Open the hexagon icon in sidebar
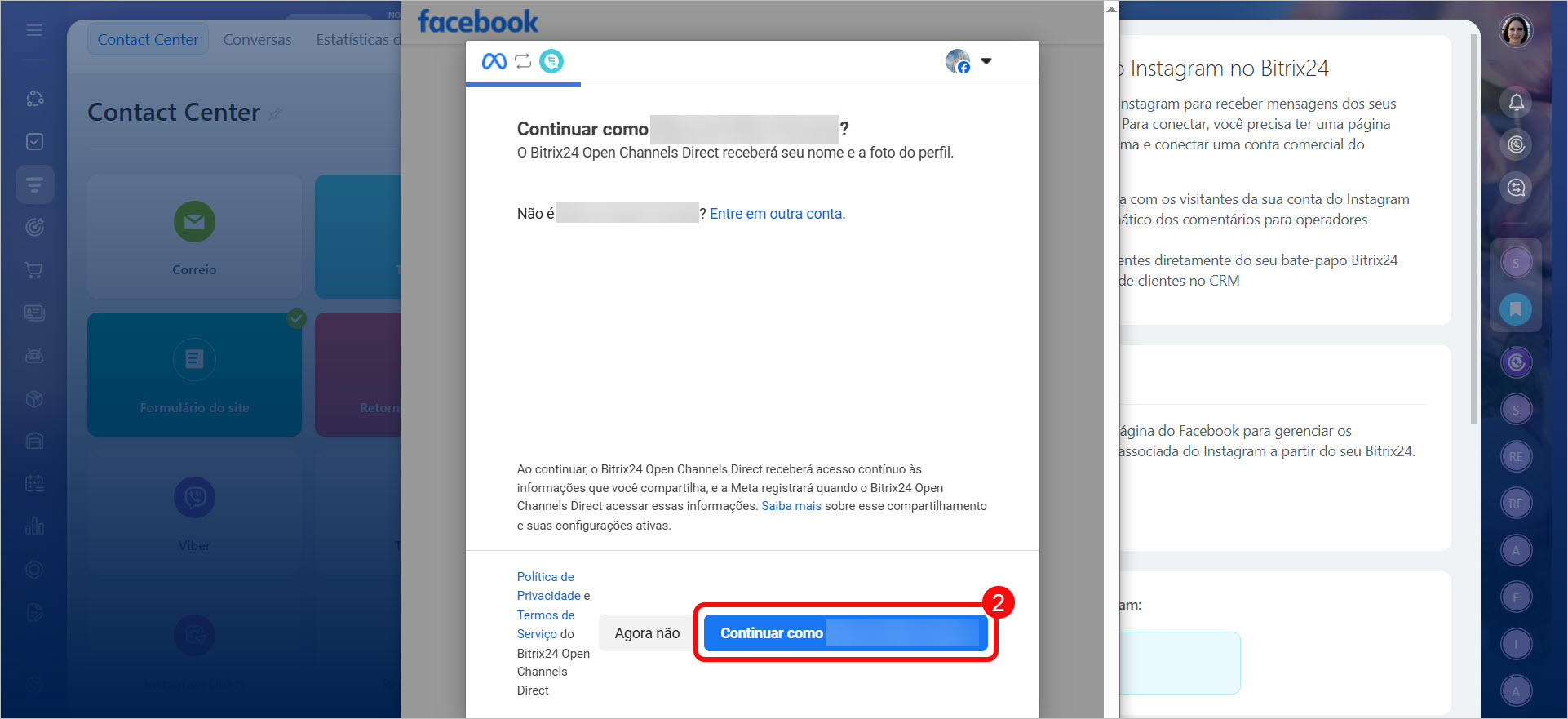The image size is (1568, 719). (34, 570)
